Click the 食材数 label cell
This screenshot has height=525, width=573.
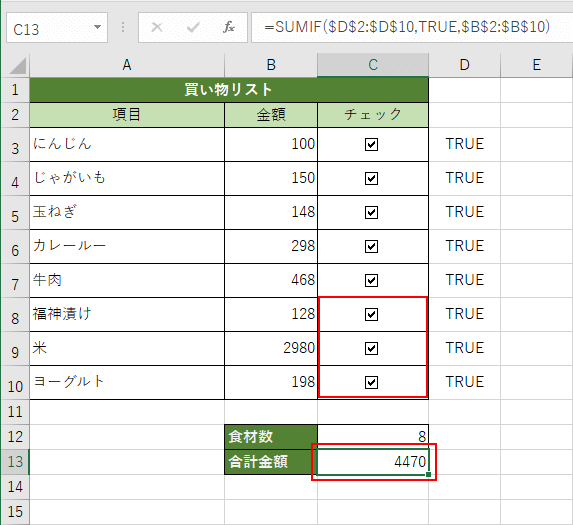click(271, 437)
